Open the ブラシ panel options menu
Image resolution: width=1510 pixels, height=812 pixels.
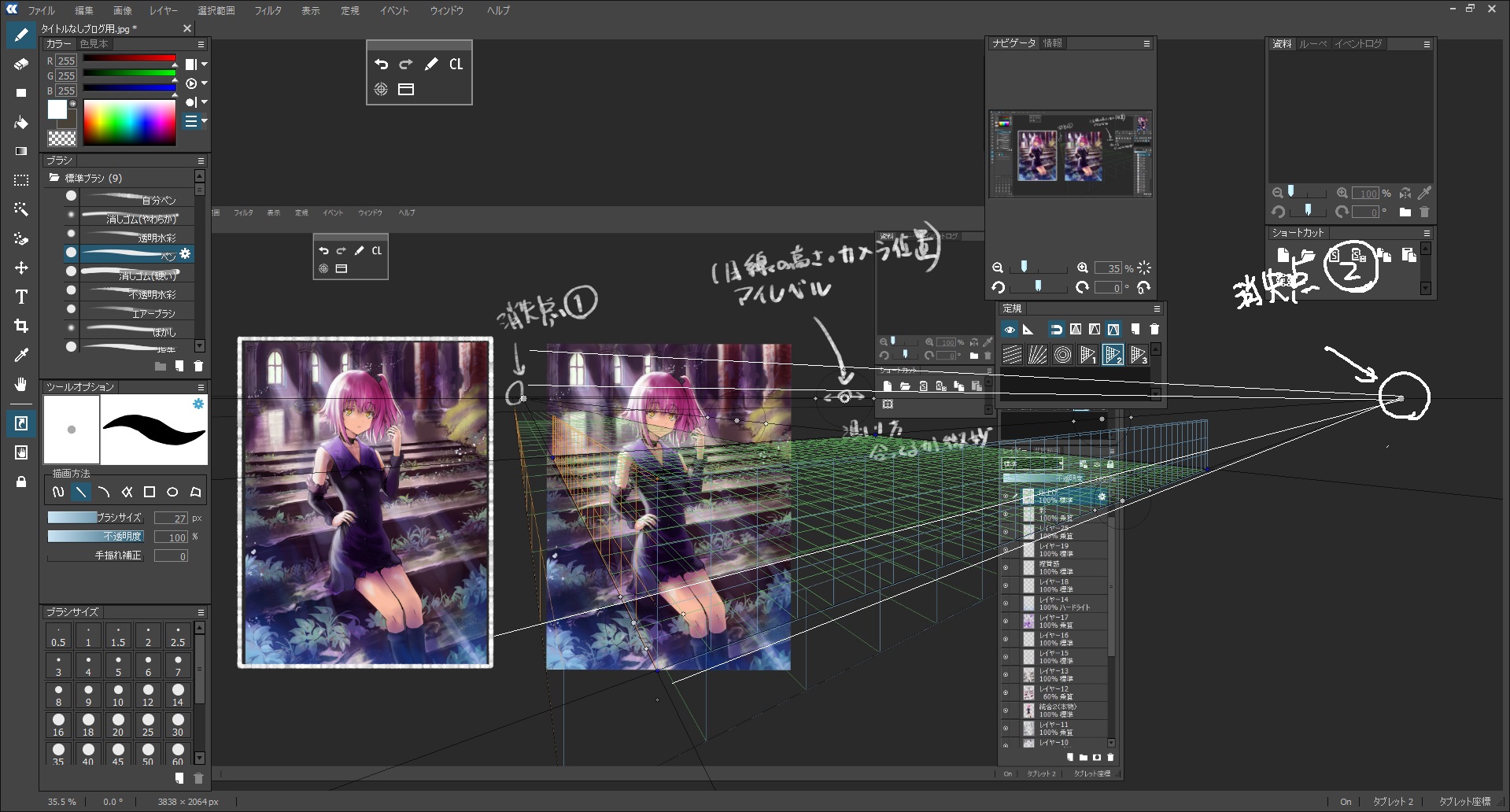tap(201, 160)
